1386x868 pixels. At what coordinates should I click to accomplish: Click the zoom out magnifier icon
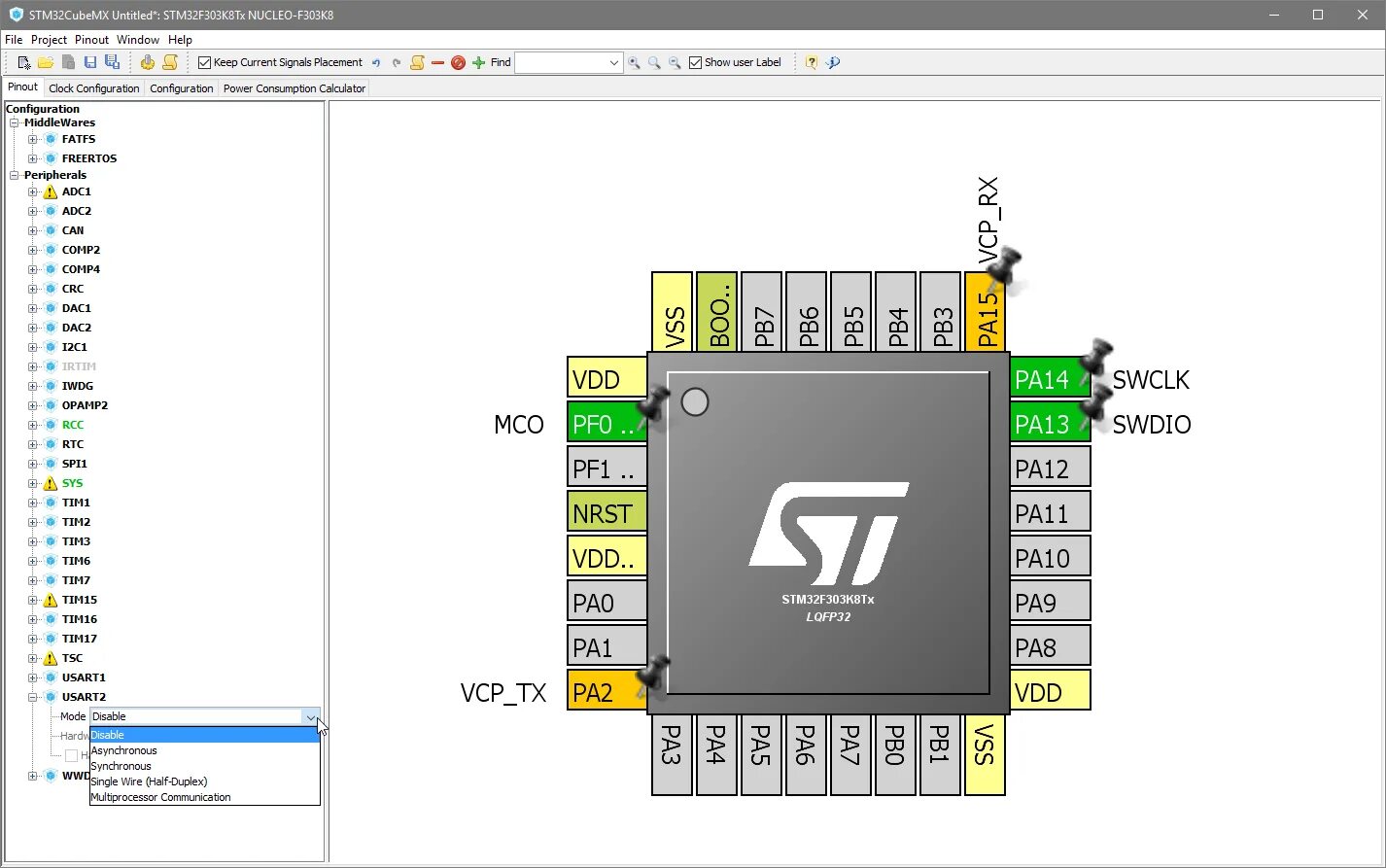pos(675,62)
